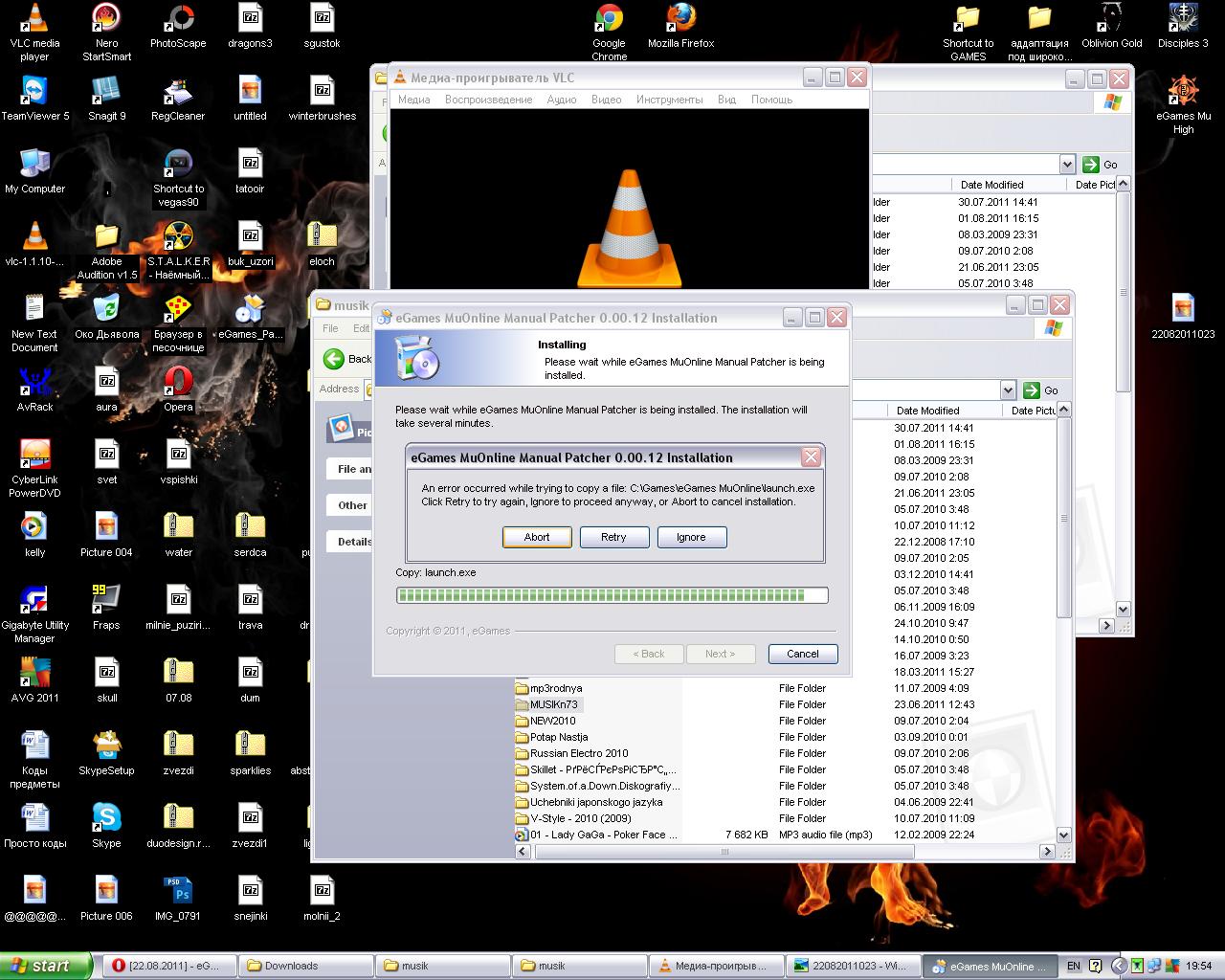Open Shortcut to GAMES folder icon
The height and width of the screenshot is (980, 1225).
click(968, 32)
